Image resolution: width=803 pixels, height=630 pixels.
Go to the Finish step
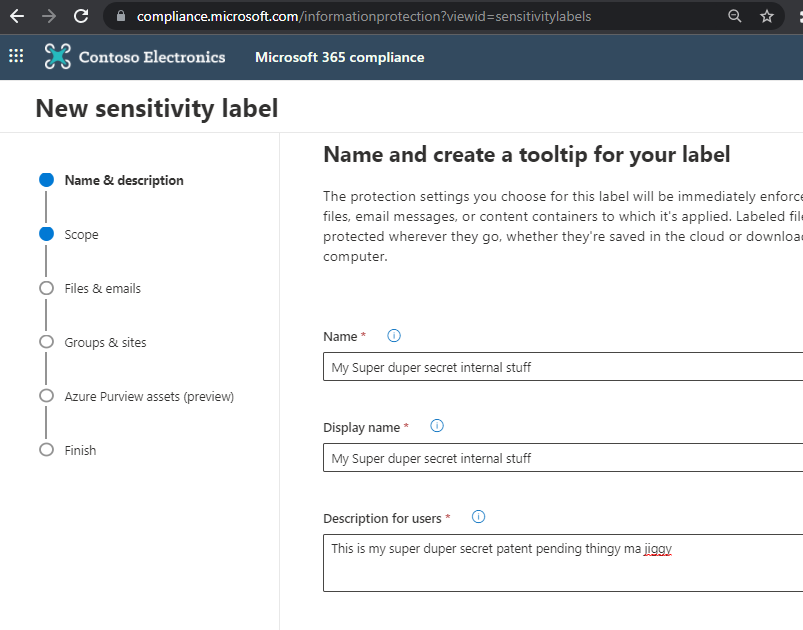point(80,450)
